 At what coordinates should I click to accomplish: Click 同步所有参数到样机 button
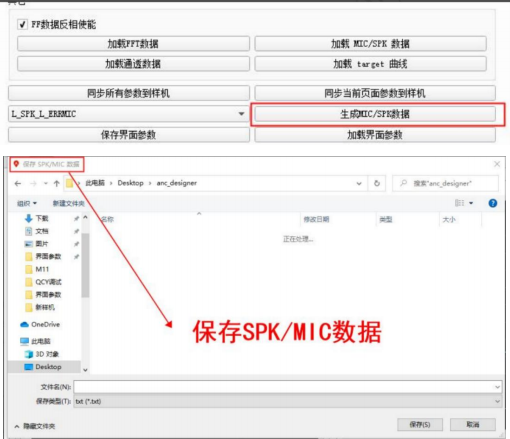click(x=129, y=93)
